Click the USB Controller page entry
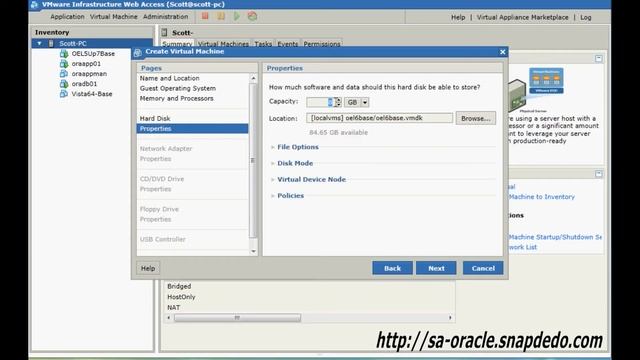Viewport: 640px width, 360px height. click(x=162, y=239)
